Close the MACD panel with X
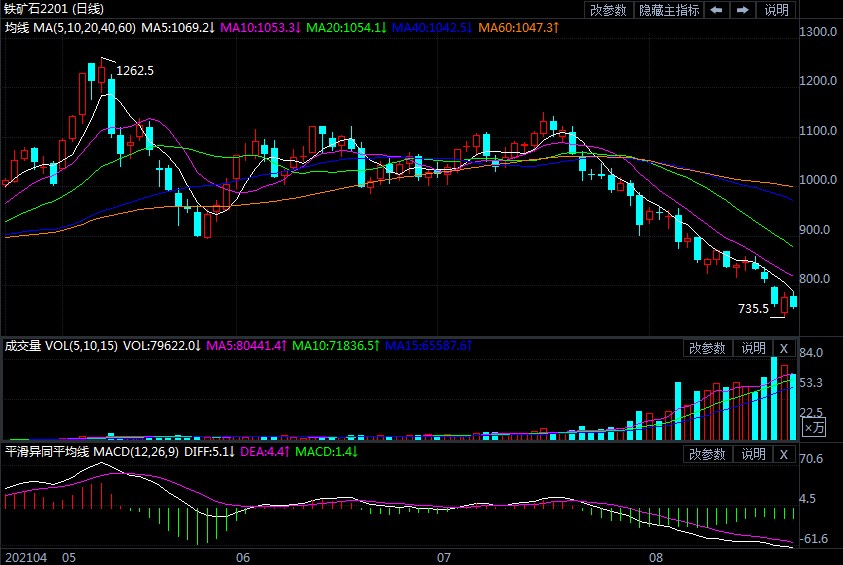This screenshot has height=565, width=843. tap(784, 454)
